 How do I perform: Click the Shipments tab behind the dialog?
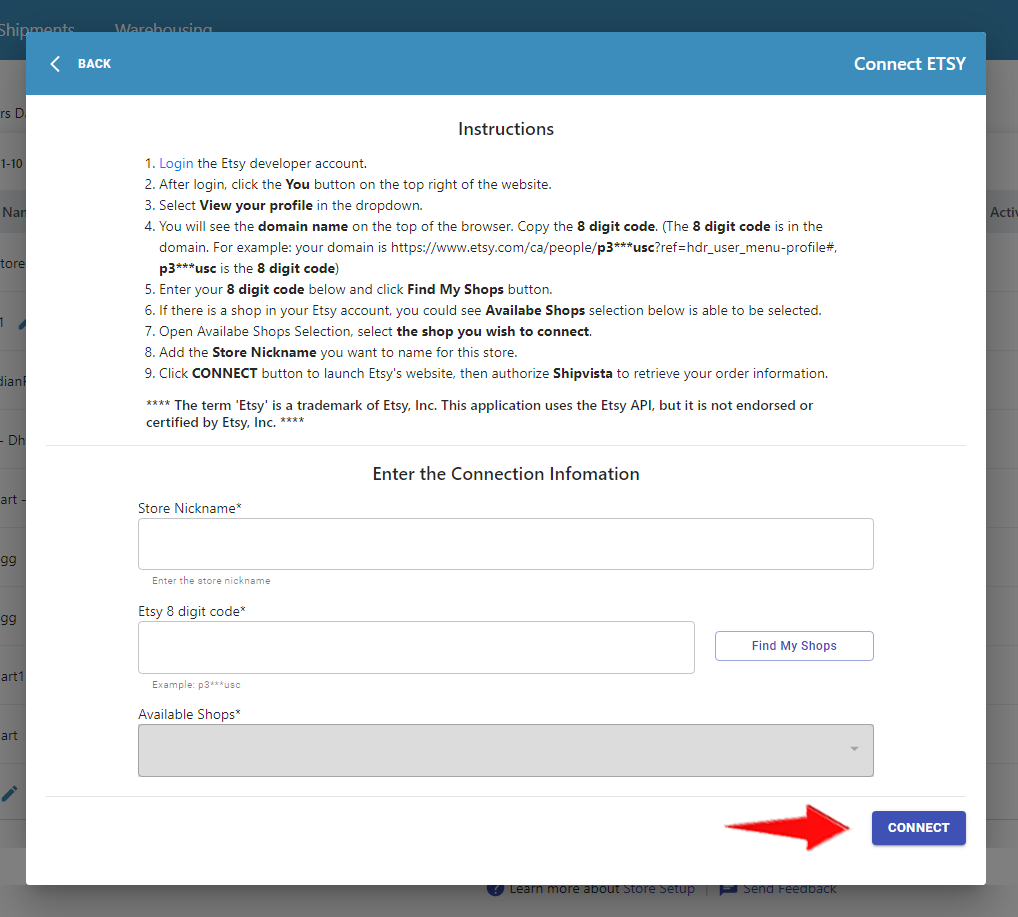click(37, 29)
